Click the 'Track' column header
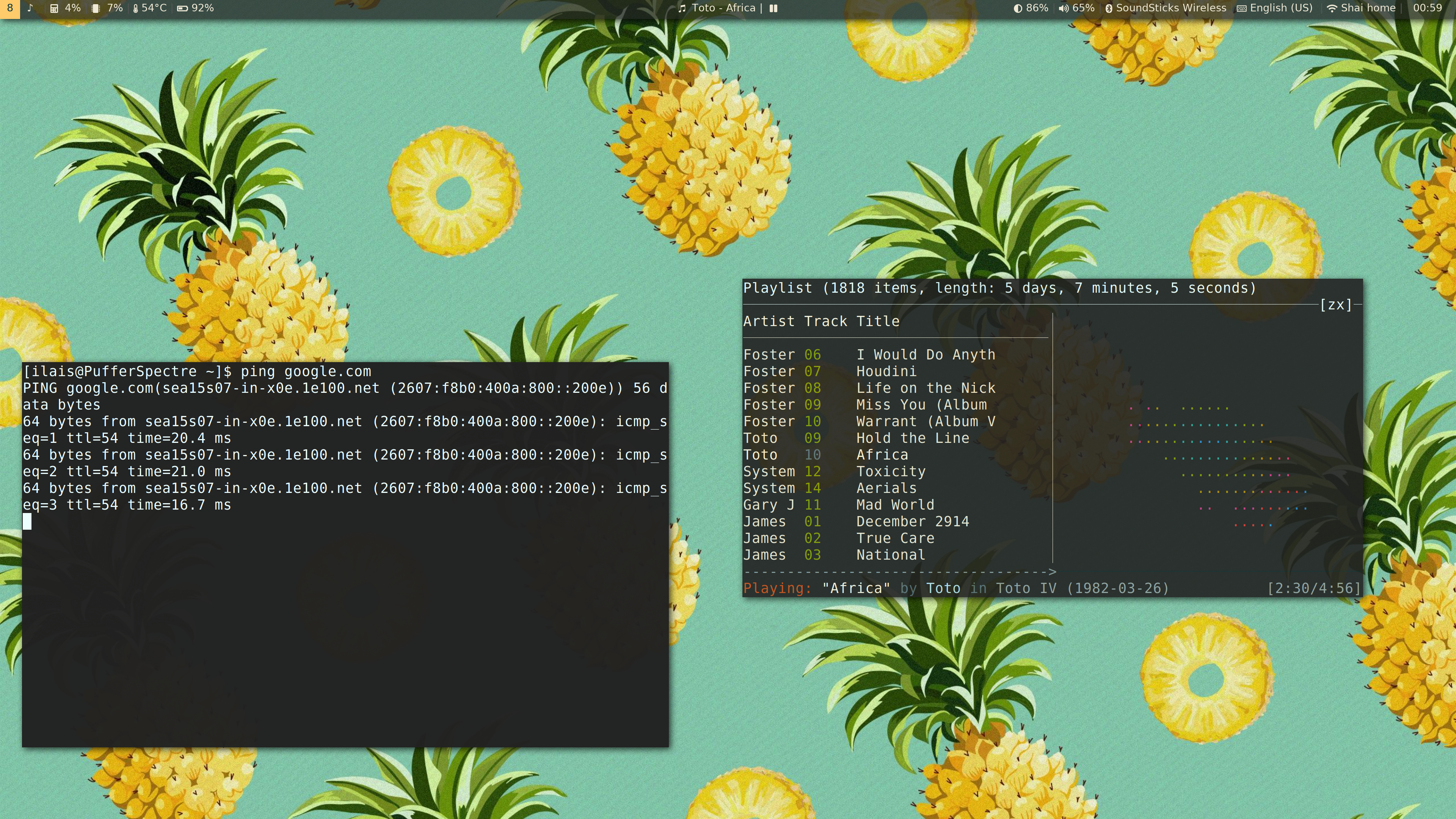 [x=825, y=322]
